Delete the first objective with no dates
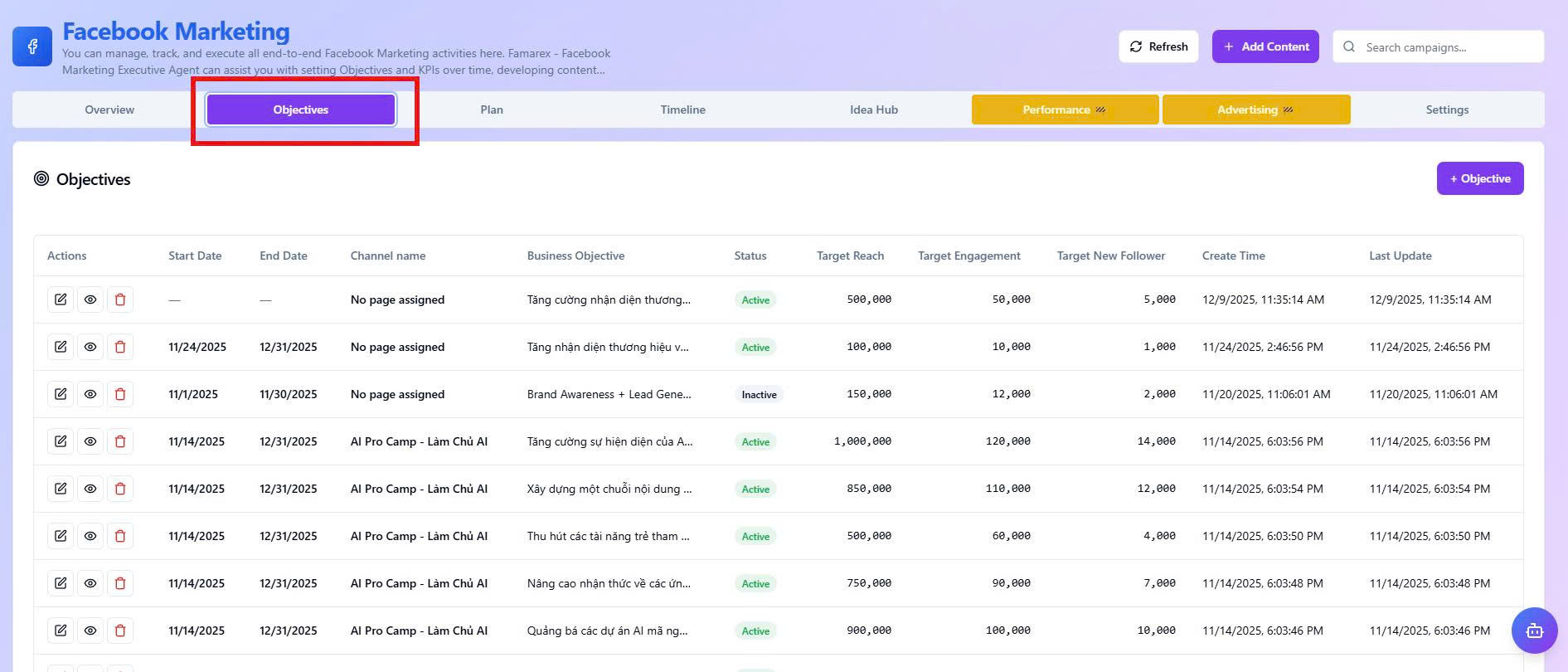Viewport: 1568px width, 672px height. [120, 299]
